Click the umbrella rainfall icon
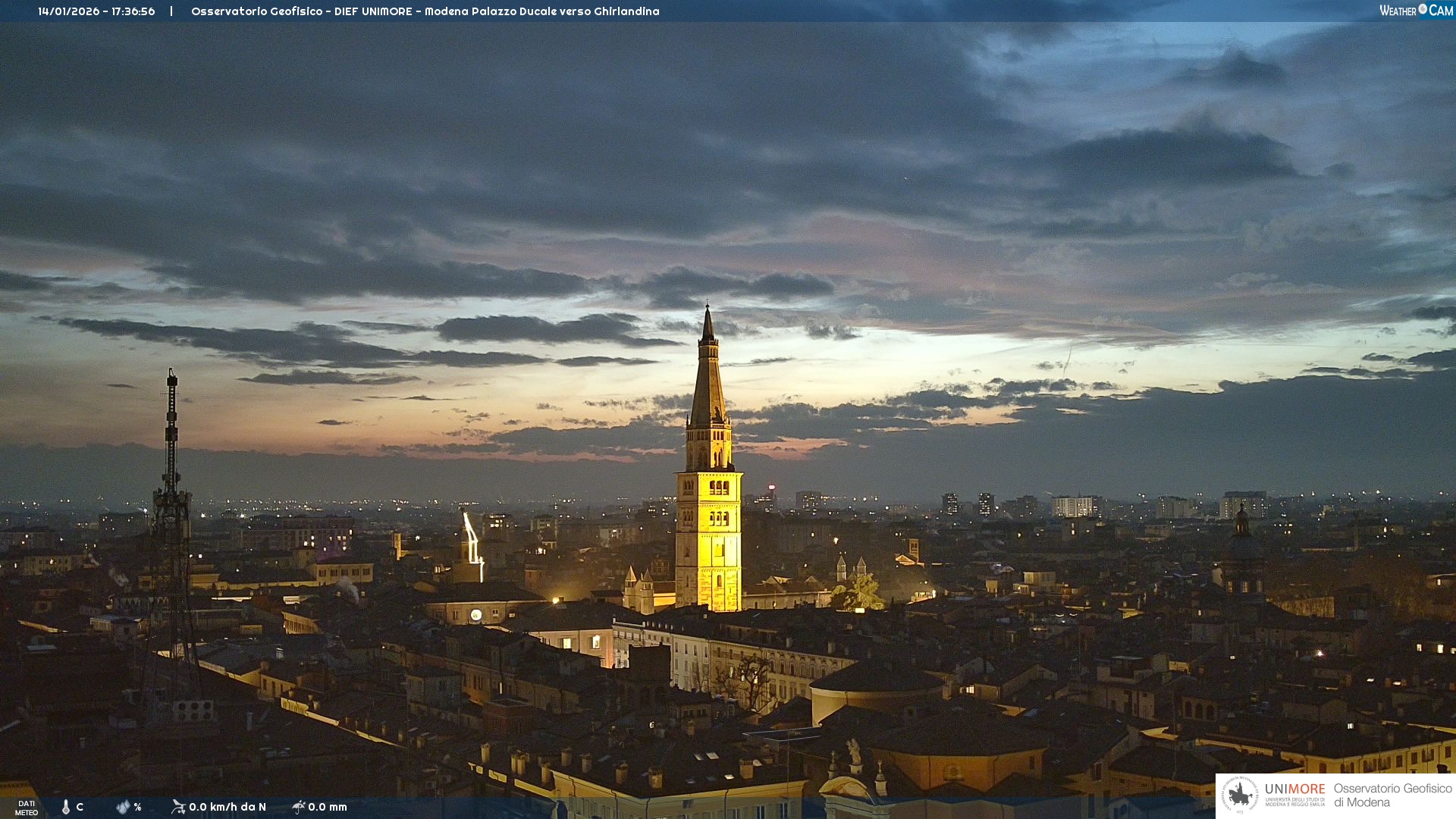The height and width of the screenshot is (819, 1456). [299, 807]
